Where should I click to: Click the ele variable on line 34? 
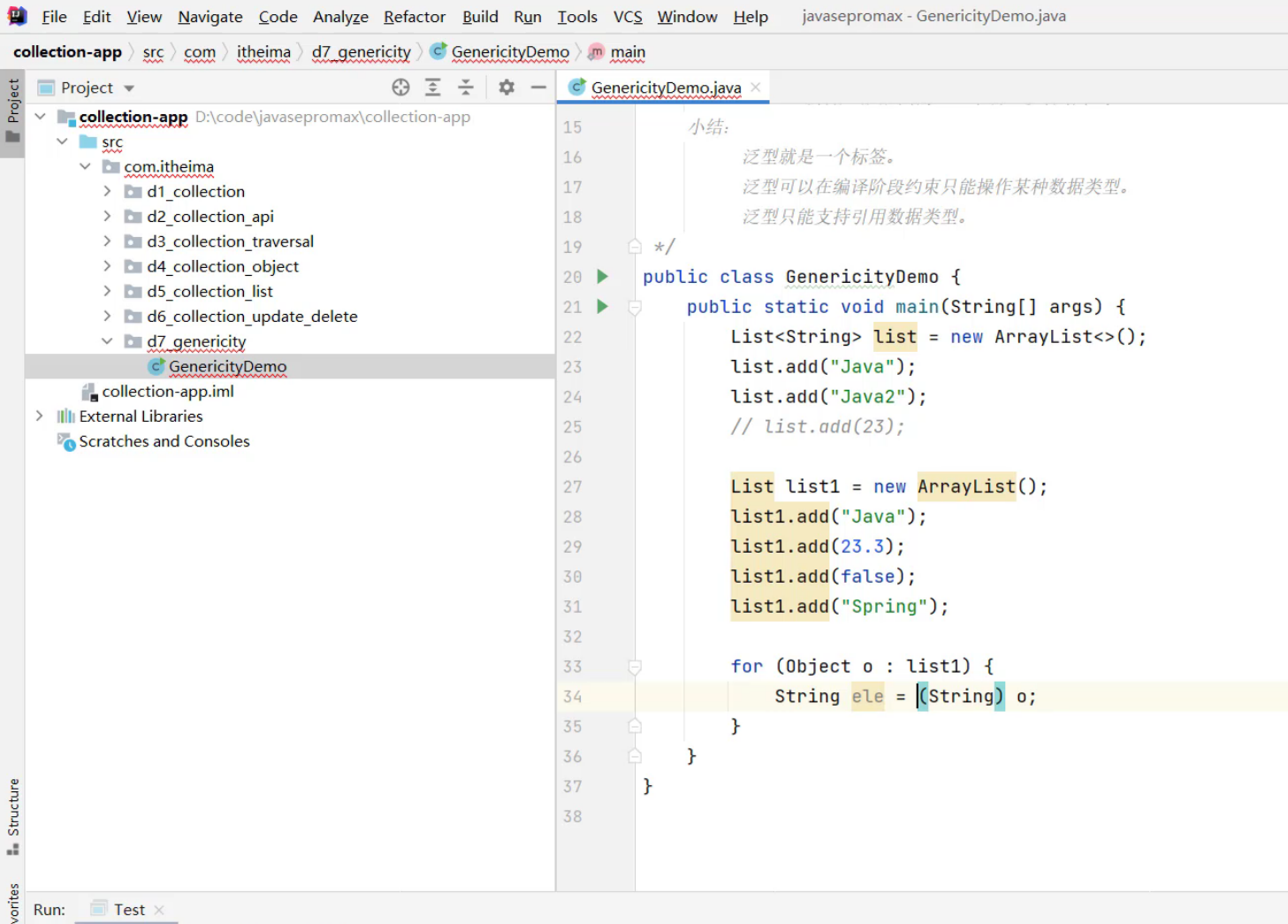click(x=867, y=697)
